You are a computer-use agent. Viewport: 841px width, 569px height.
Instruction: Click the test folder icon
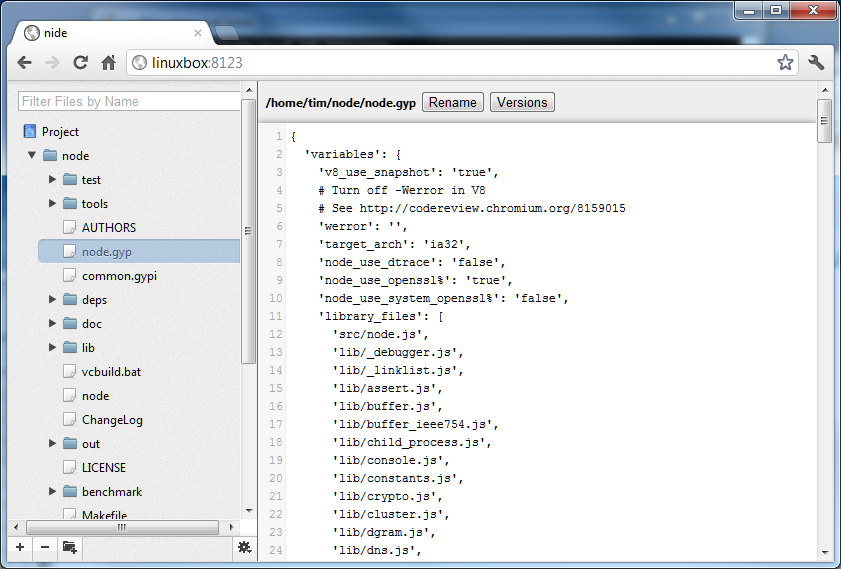(70, 180)
